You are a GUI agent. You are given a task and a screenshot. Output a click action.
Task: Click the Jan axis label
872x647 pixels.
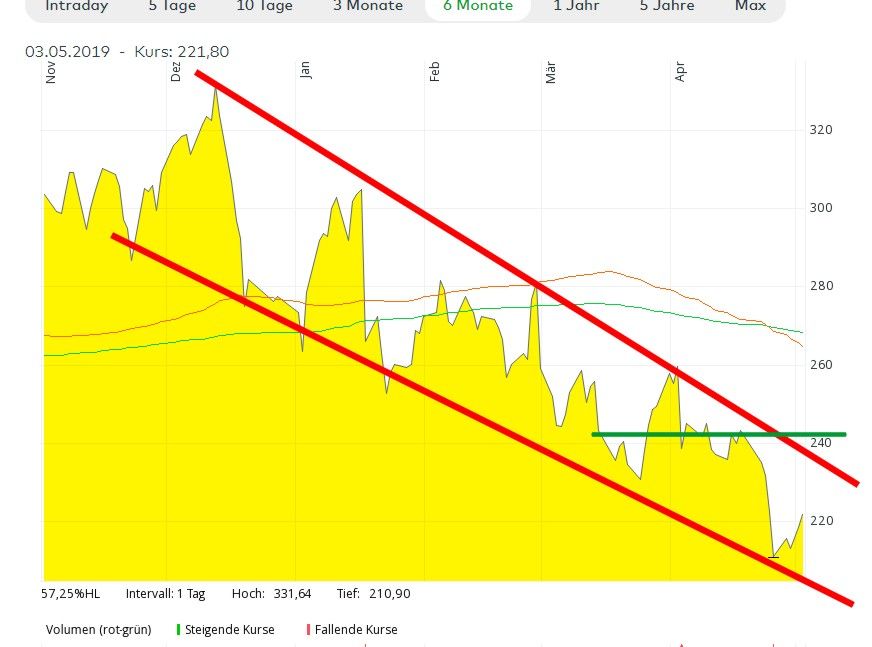[305, 70]
